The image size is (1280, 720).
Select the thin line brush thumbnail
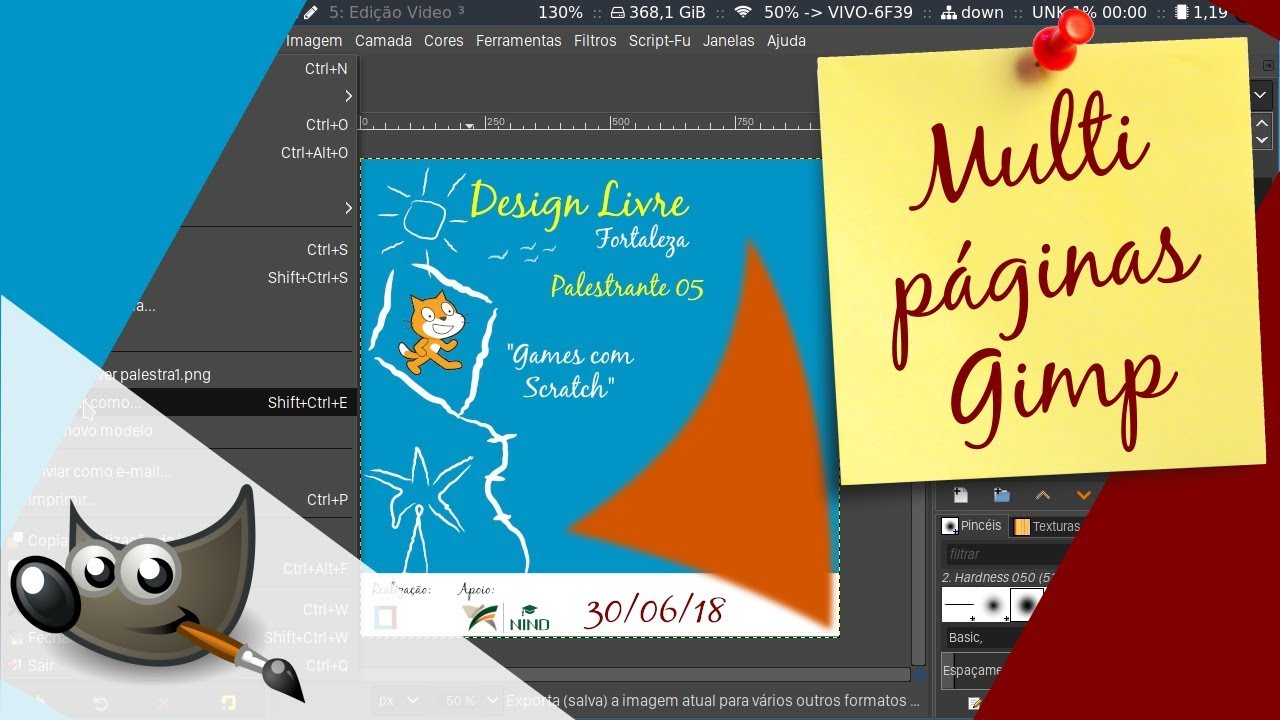pos(959,605)
